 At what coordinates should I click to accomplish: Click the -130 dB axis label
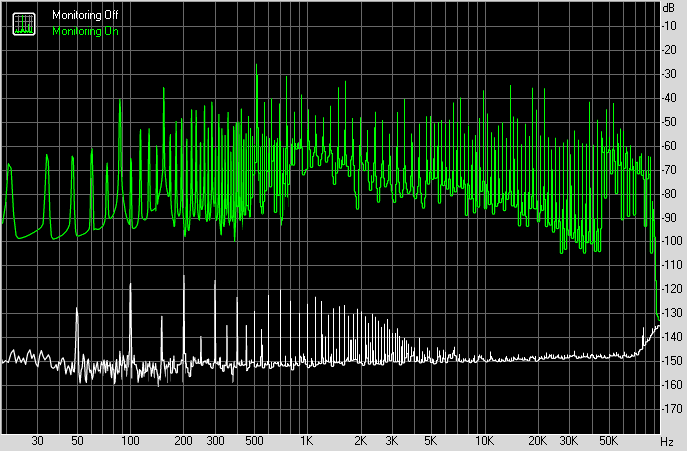click(x=671, y=313)
